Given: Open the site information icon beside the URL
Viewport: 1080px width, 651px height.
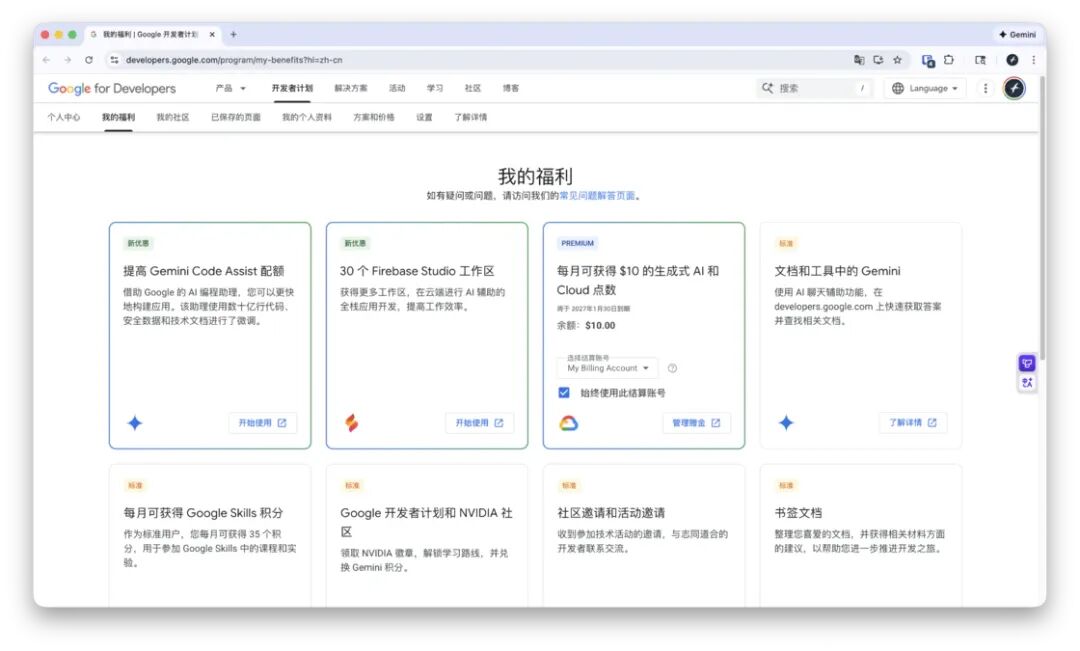Looking at the screenshot, I should pos(114,60).
